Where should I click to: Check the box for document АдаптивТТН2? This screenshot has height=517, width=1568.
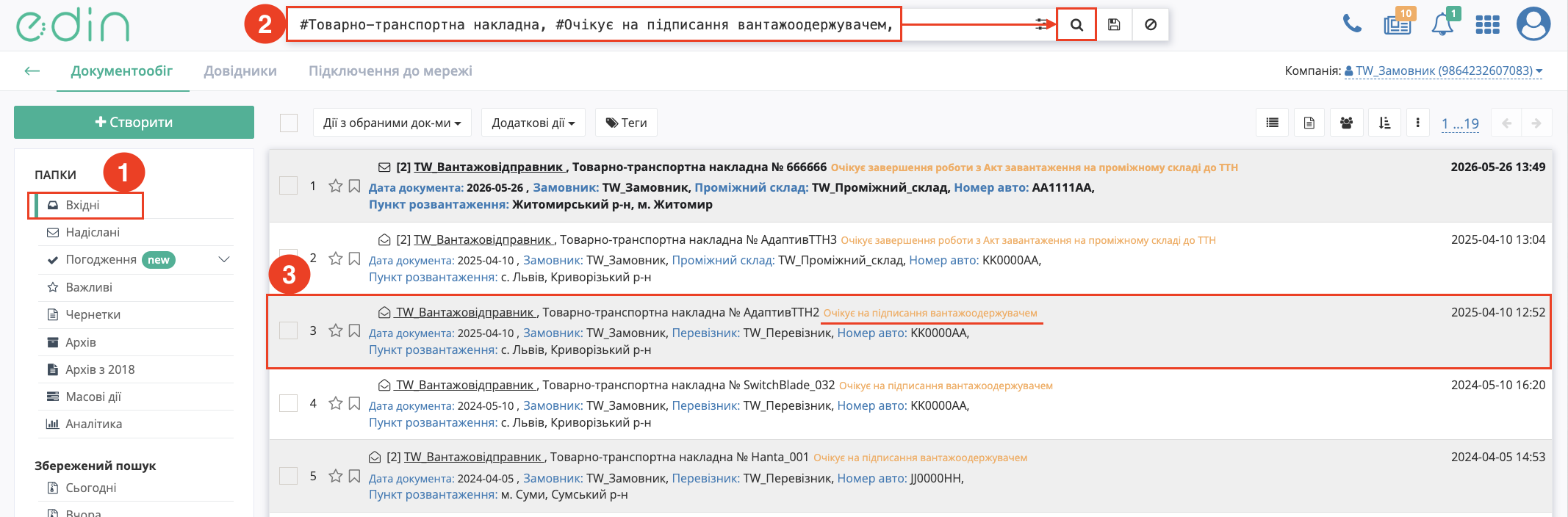(x=289, y=330)
